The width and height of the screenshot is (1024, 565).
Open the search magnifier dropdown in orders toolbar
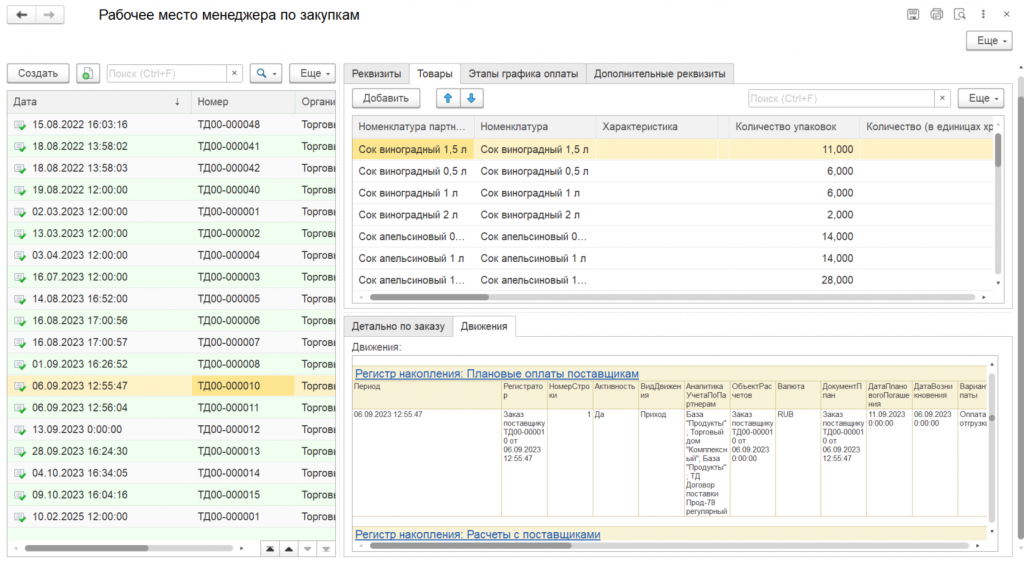265,73
